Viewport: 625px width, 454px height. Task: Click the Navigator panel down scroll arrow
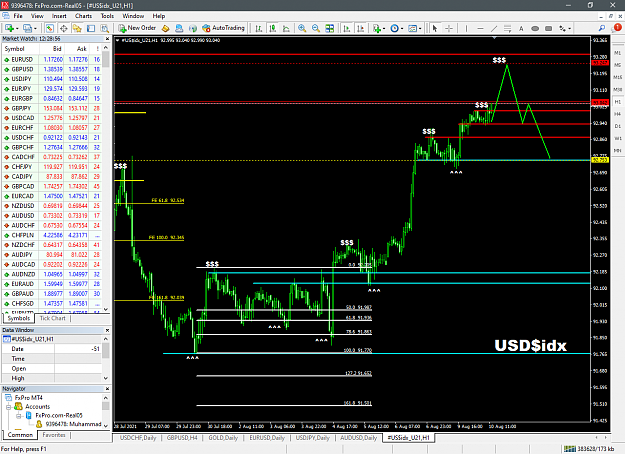coord(106,425)
